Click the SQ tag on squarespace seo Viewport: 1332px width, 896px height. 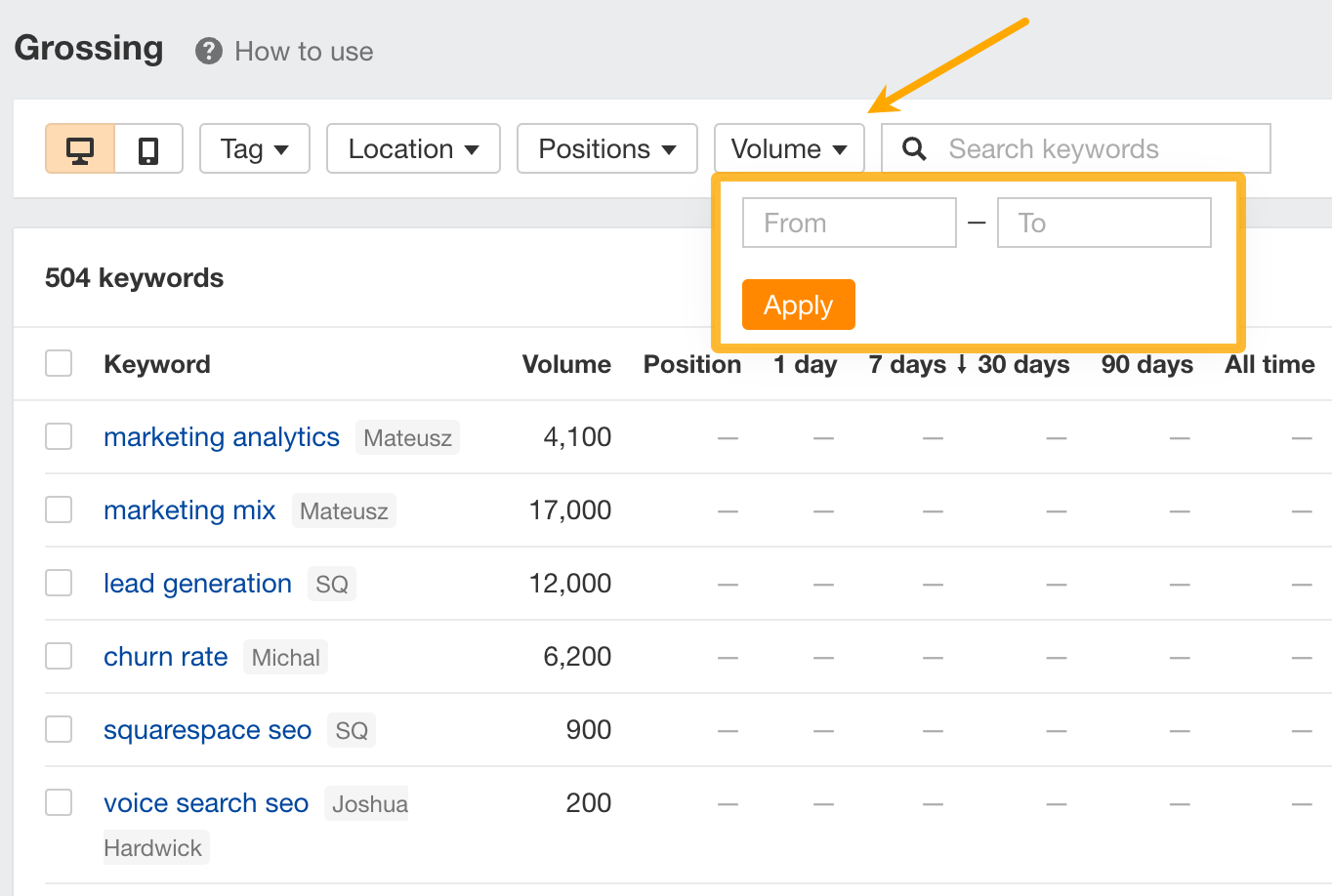352,730
